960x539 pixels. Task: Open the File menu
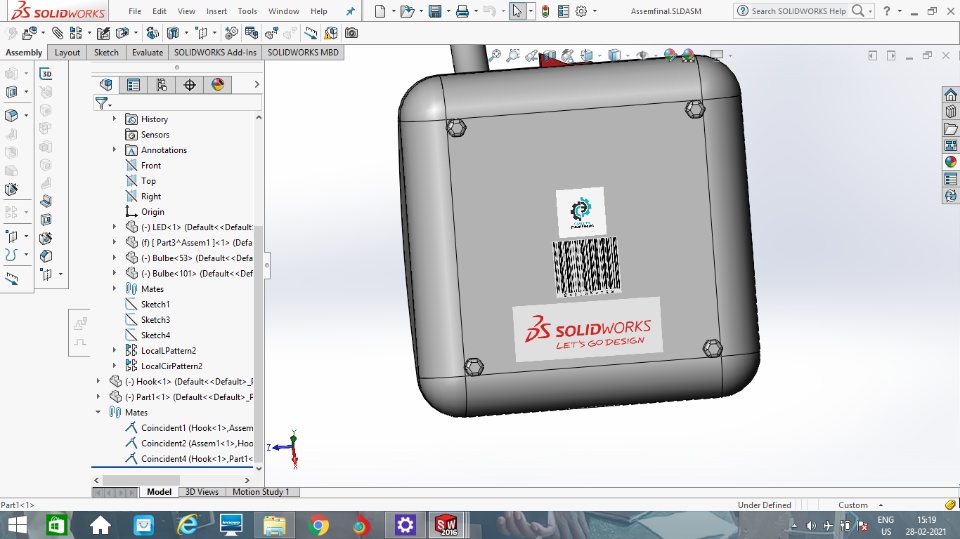pyautogui.click(x=135, y=11)
